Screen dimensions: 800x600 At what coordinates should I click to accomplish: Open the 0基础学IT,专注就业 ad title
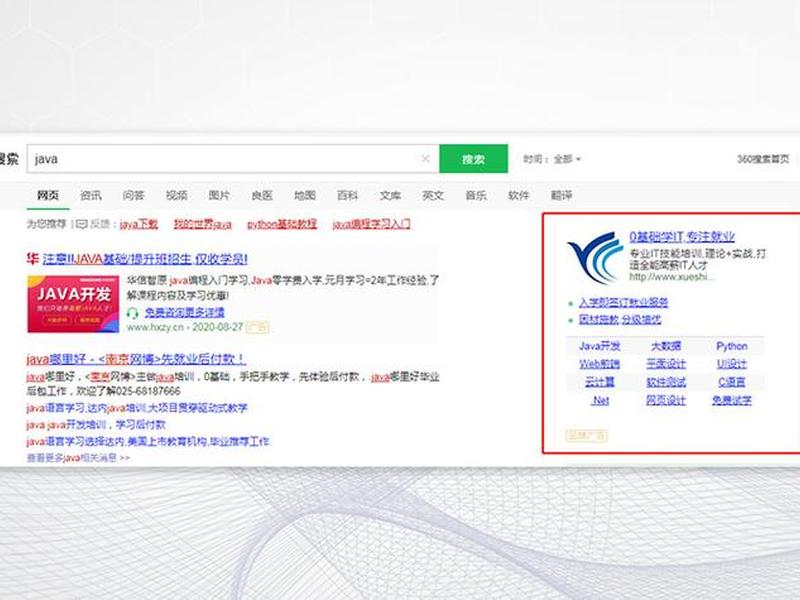click(682, 237)
